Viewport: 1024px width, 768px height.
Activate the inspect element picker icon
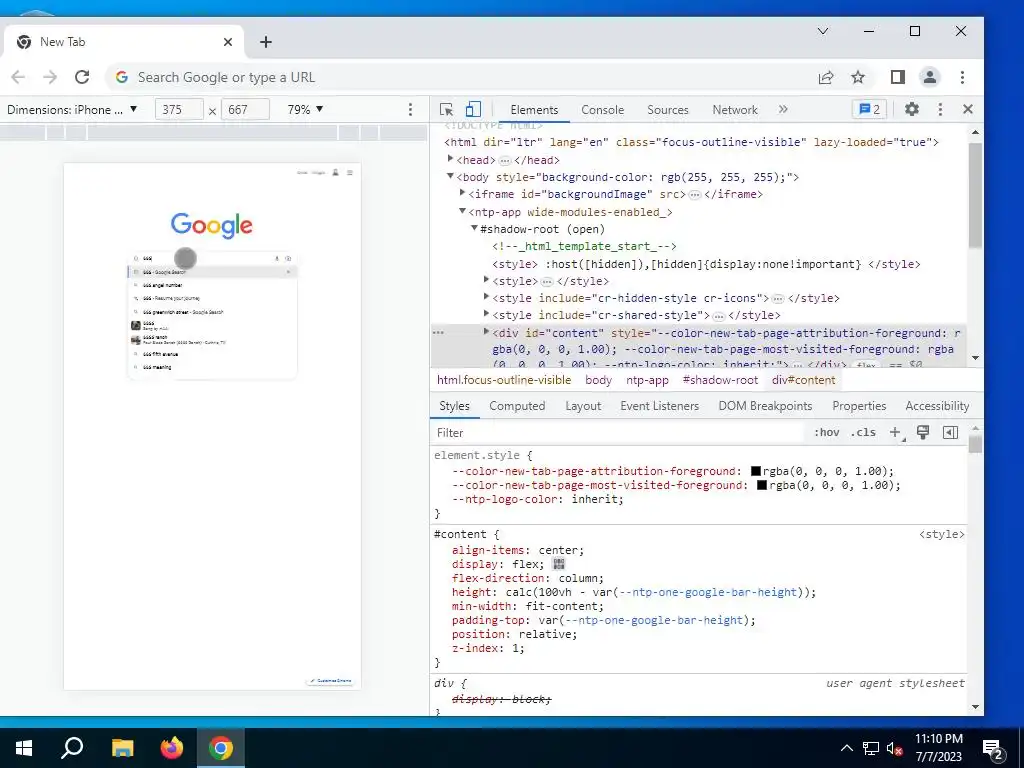(x=447, y=109)
